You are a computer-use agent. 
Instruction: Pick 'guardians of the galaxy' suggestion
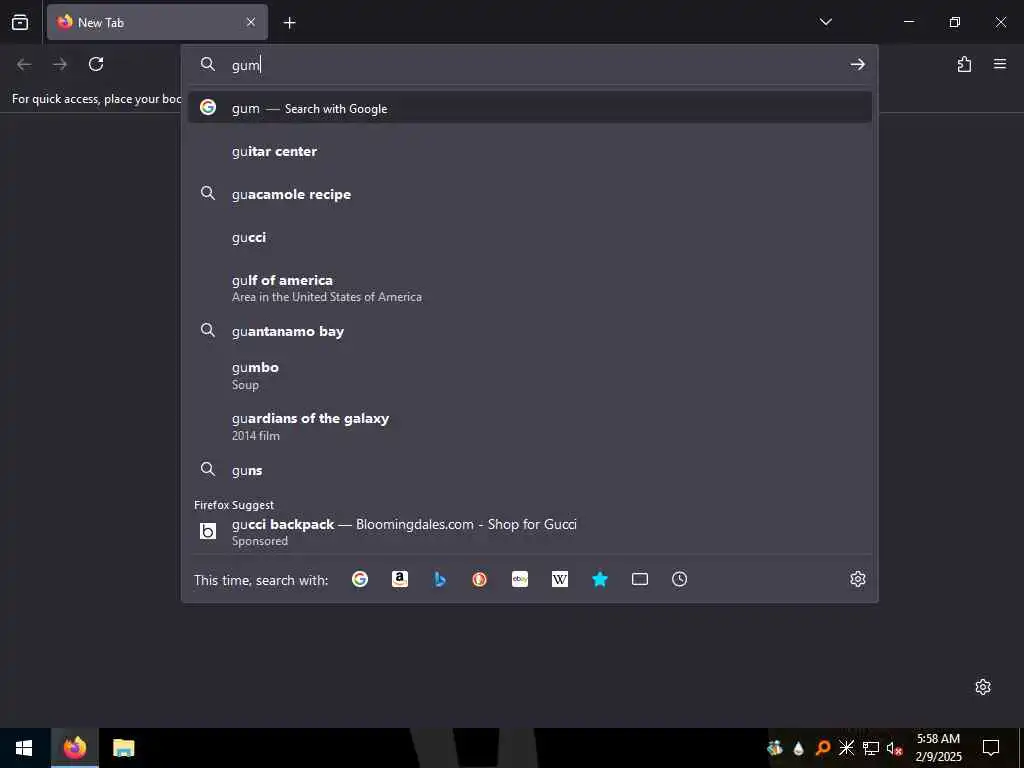click(530, 426)
